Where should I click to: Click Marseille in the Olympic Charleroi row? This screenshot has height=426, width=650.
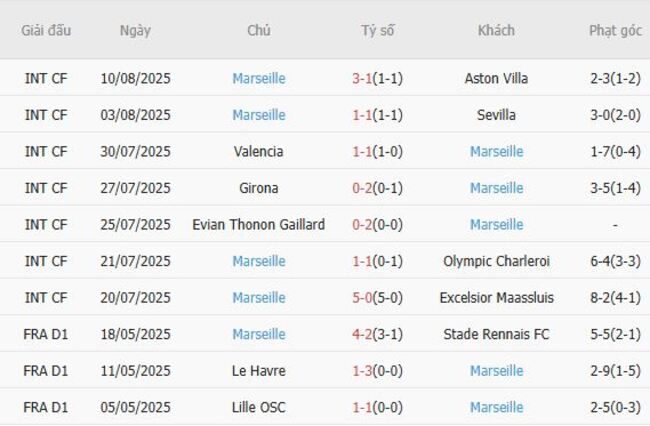click(259, 261)
